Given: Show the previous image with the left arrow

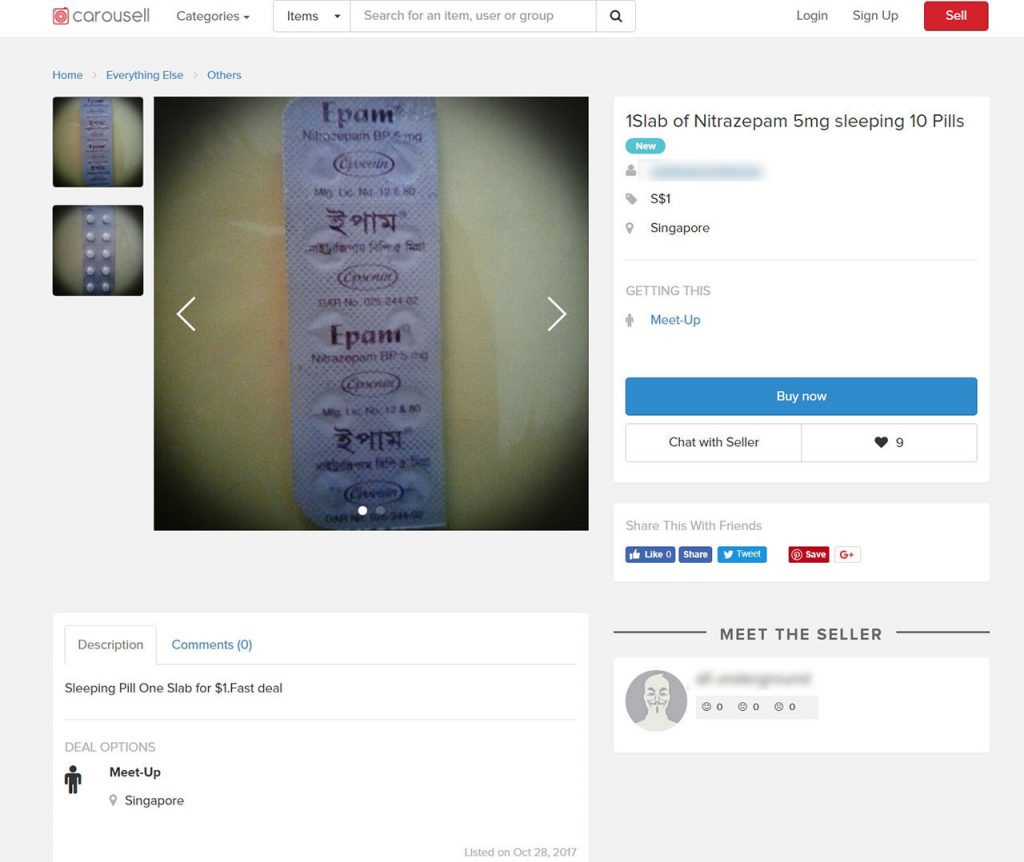Looking at the screenshot, I should (x=186, y=314).
